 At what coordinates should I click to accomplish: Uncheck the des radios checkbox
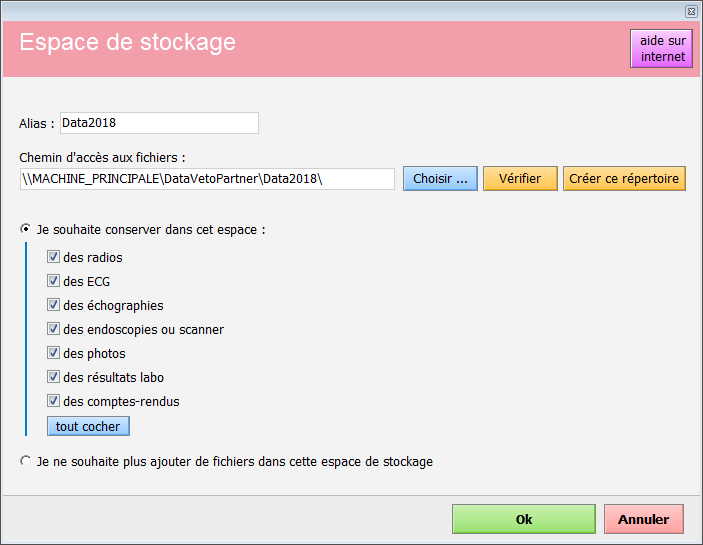coord(53,257)
